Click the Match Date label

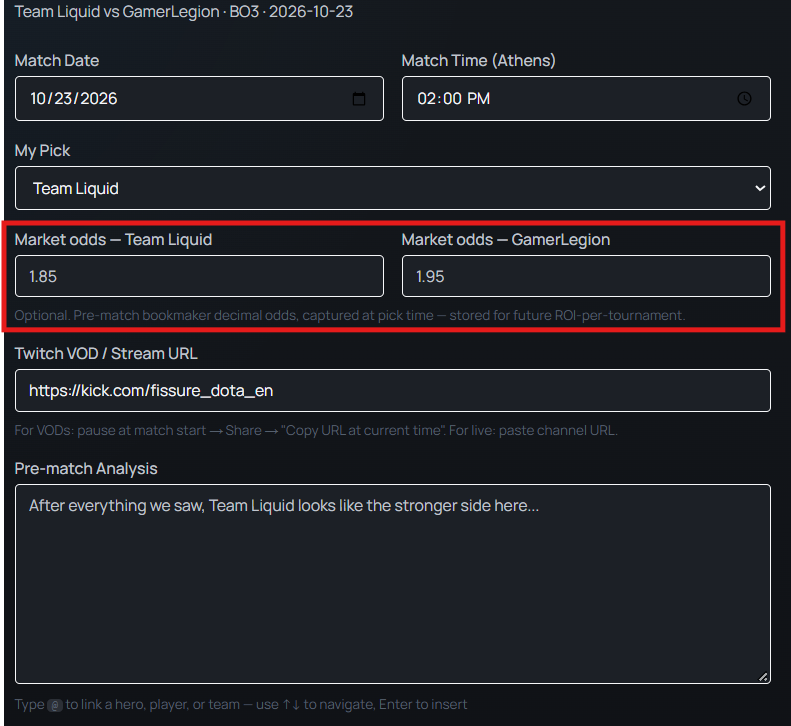[x=57, y=61]
